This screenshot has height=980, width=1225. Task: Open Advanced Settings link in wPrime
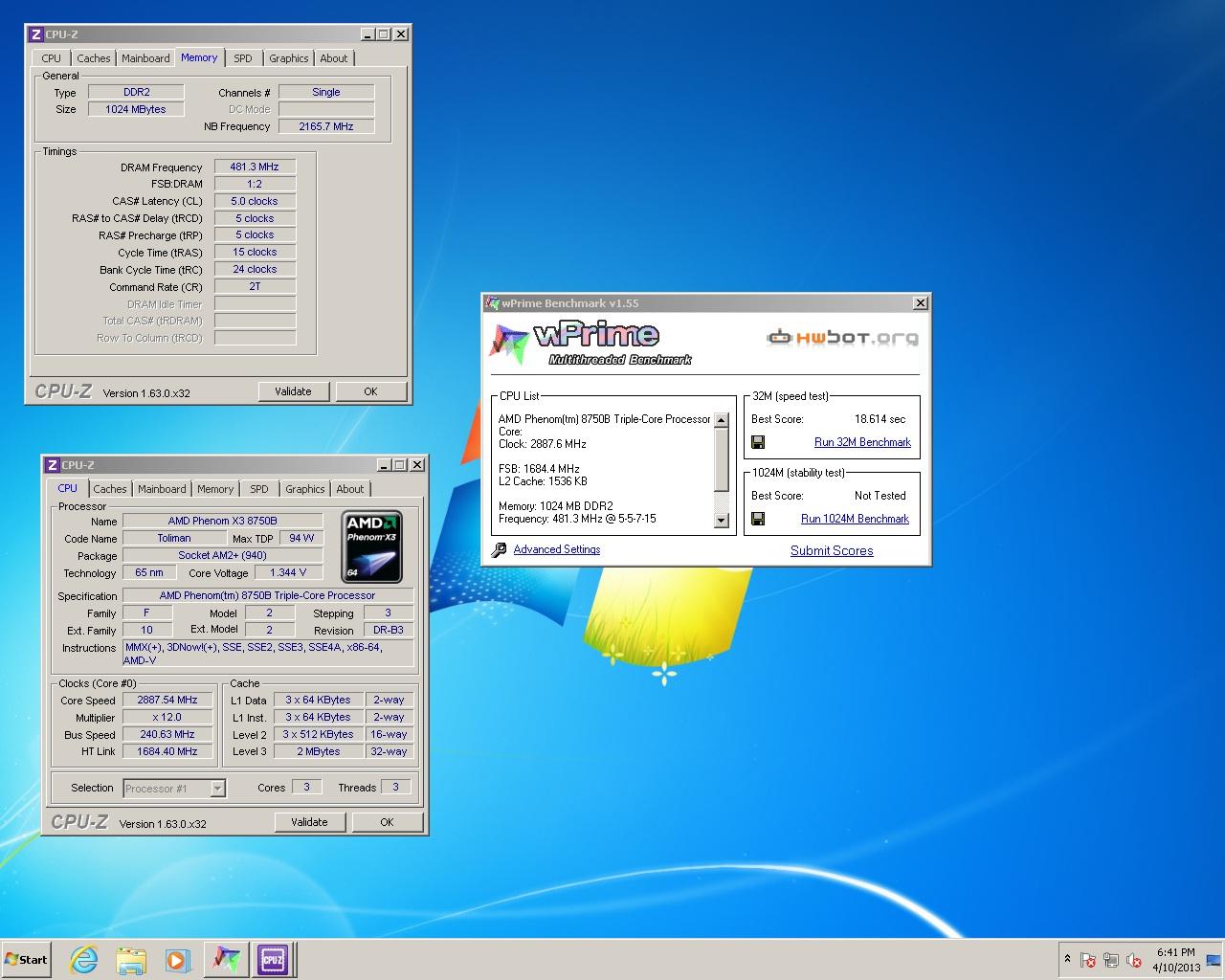(557, 549)
